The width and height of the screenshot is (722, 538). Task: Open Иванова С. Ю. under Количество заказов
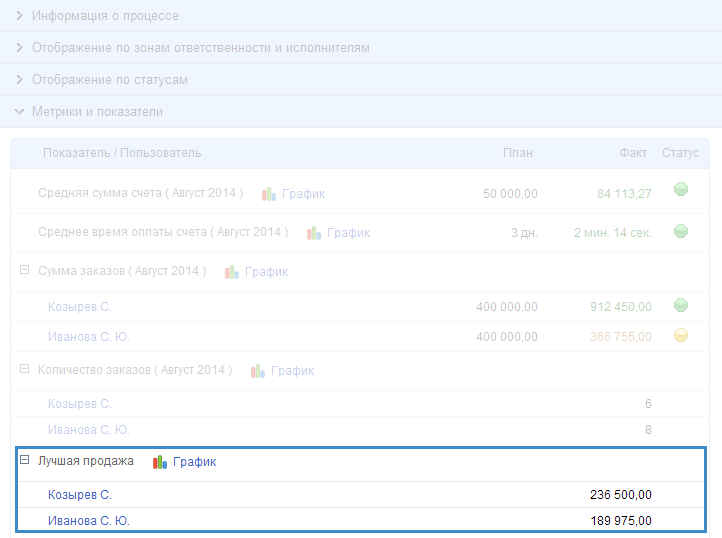click(89, 430)
